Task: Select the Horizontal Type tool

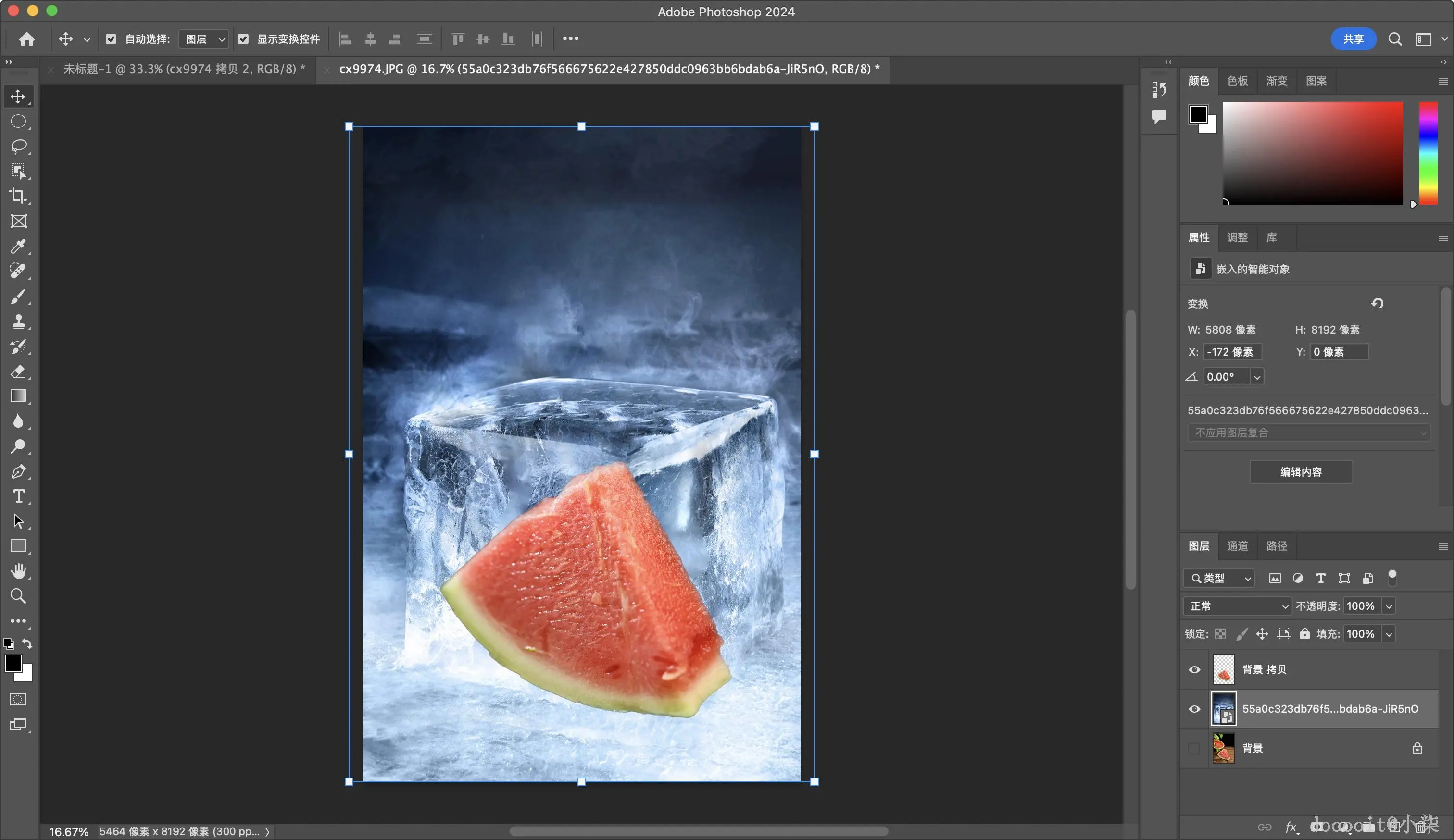Action: [18, 496]
